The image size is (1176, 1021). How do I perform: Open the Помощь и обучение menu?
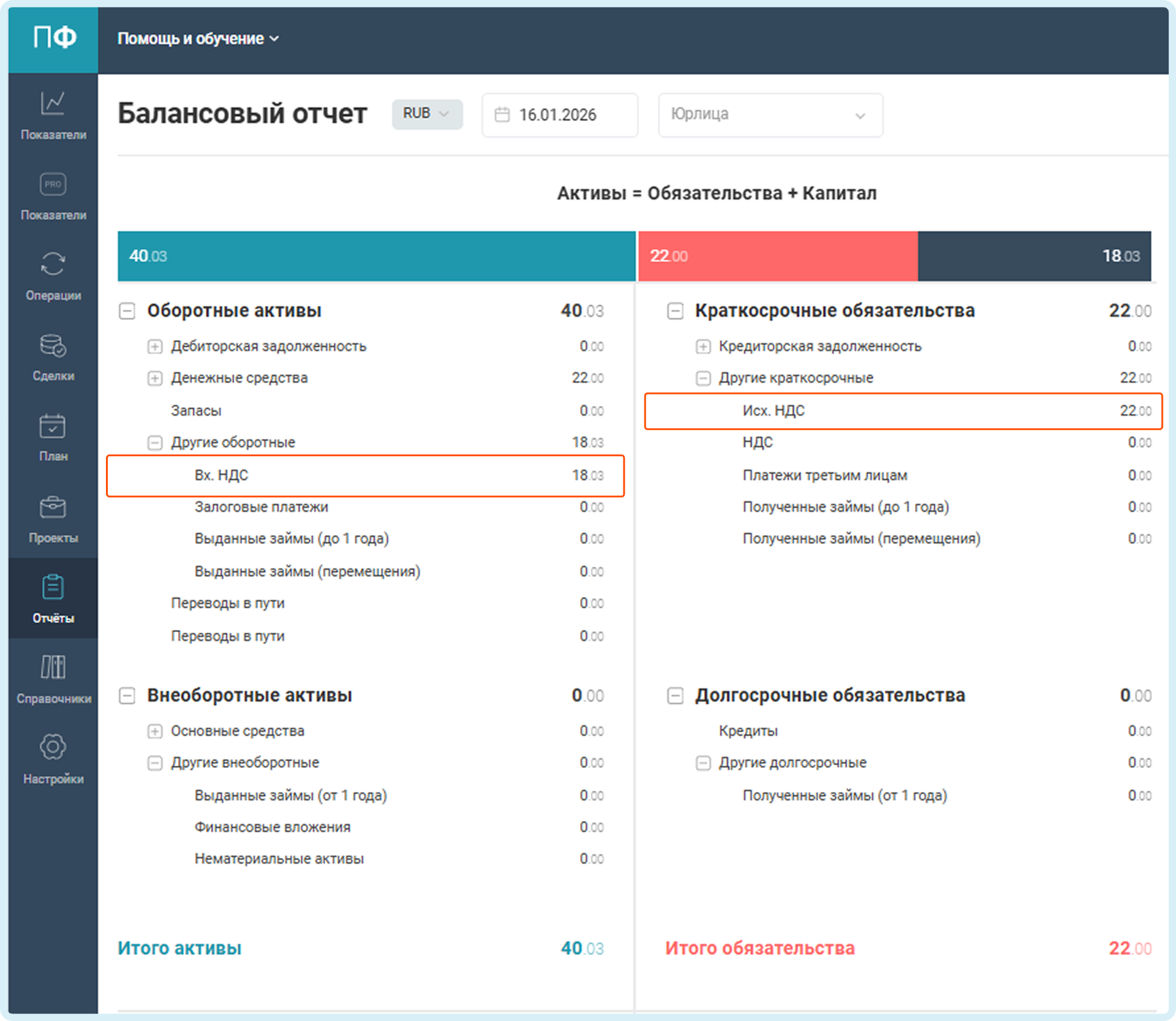click(197, 39)
